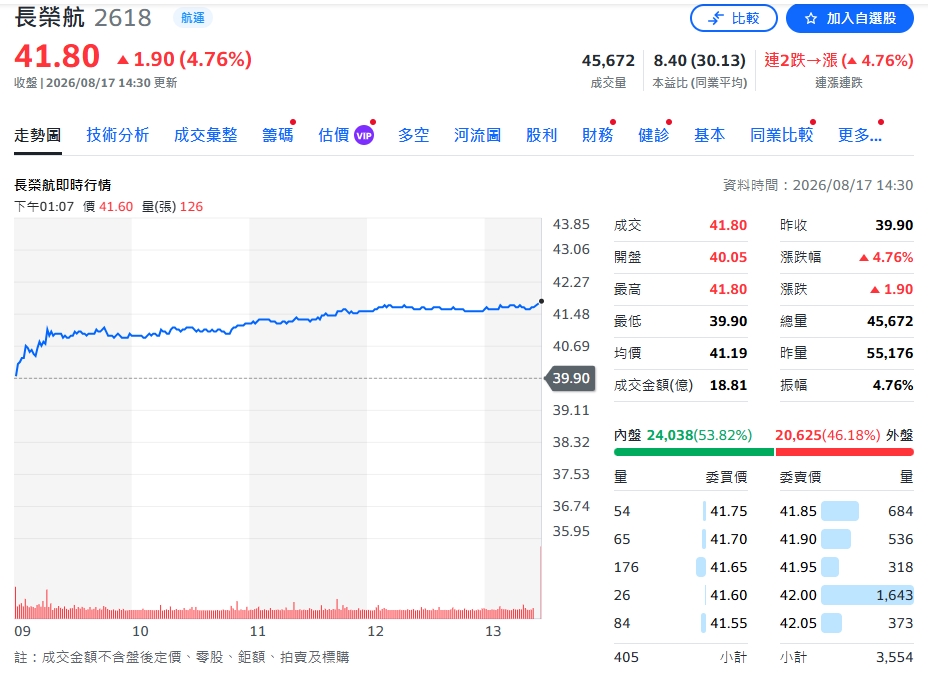Screen dimensions: 928x678
Task: Click the tall closing volume bar
Action: [540, 583]
